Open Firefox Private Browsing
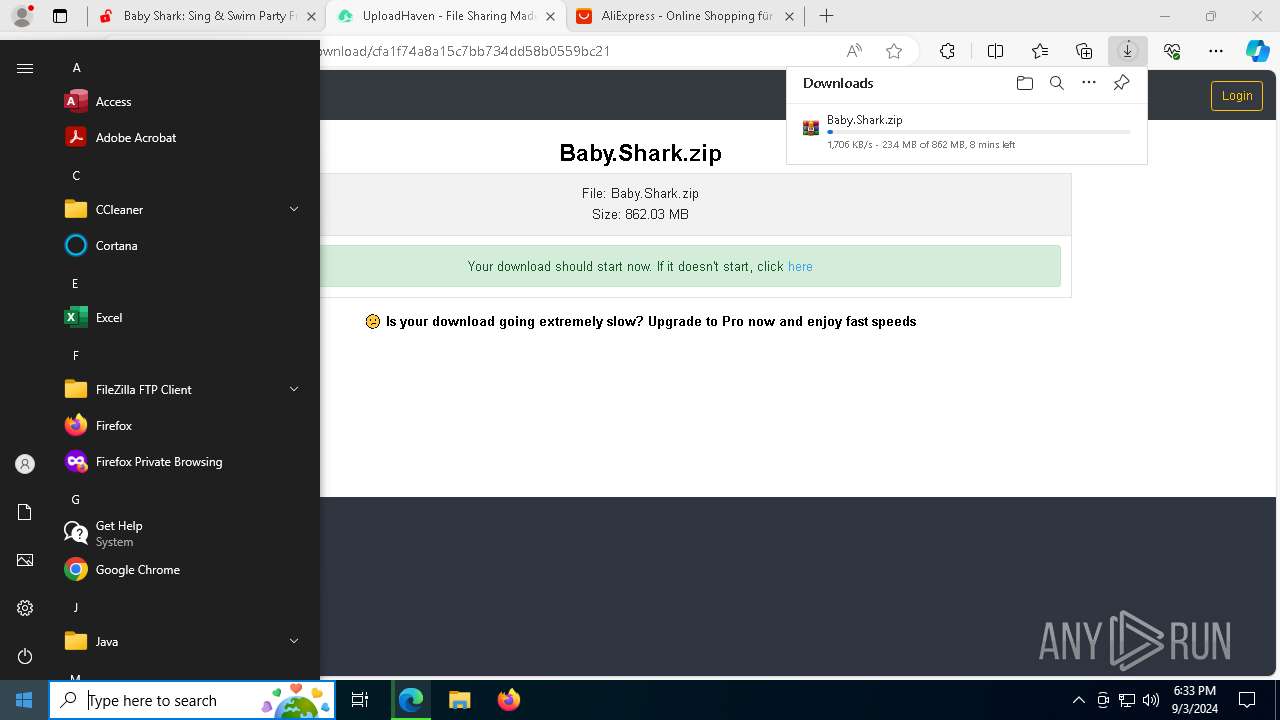Viewport: 1280px width, 720px height. (x=180, y=461)
